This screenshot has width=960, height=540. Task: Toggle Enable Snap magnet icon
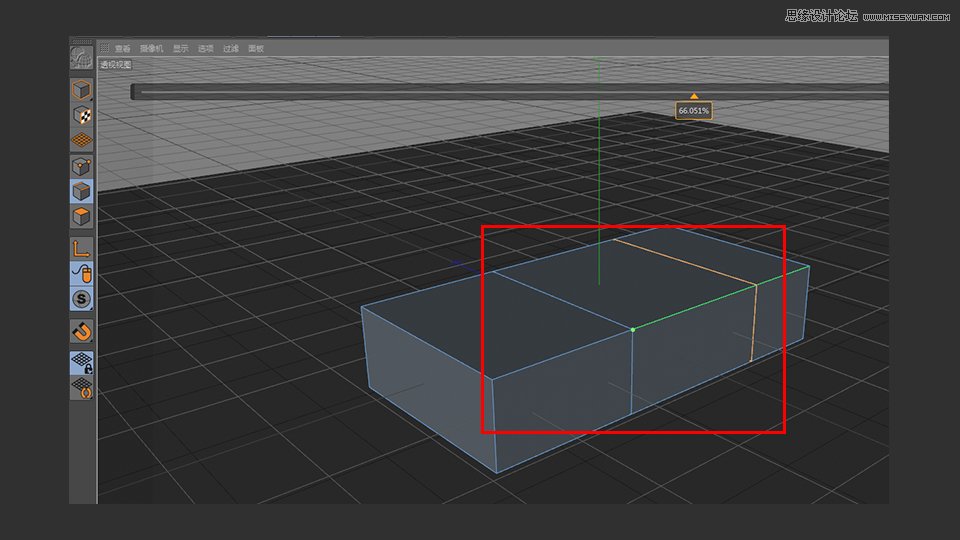click(x=81, y=331)
